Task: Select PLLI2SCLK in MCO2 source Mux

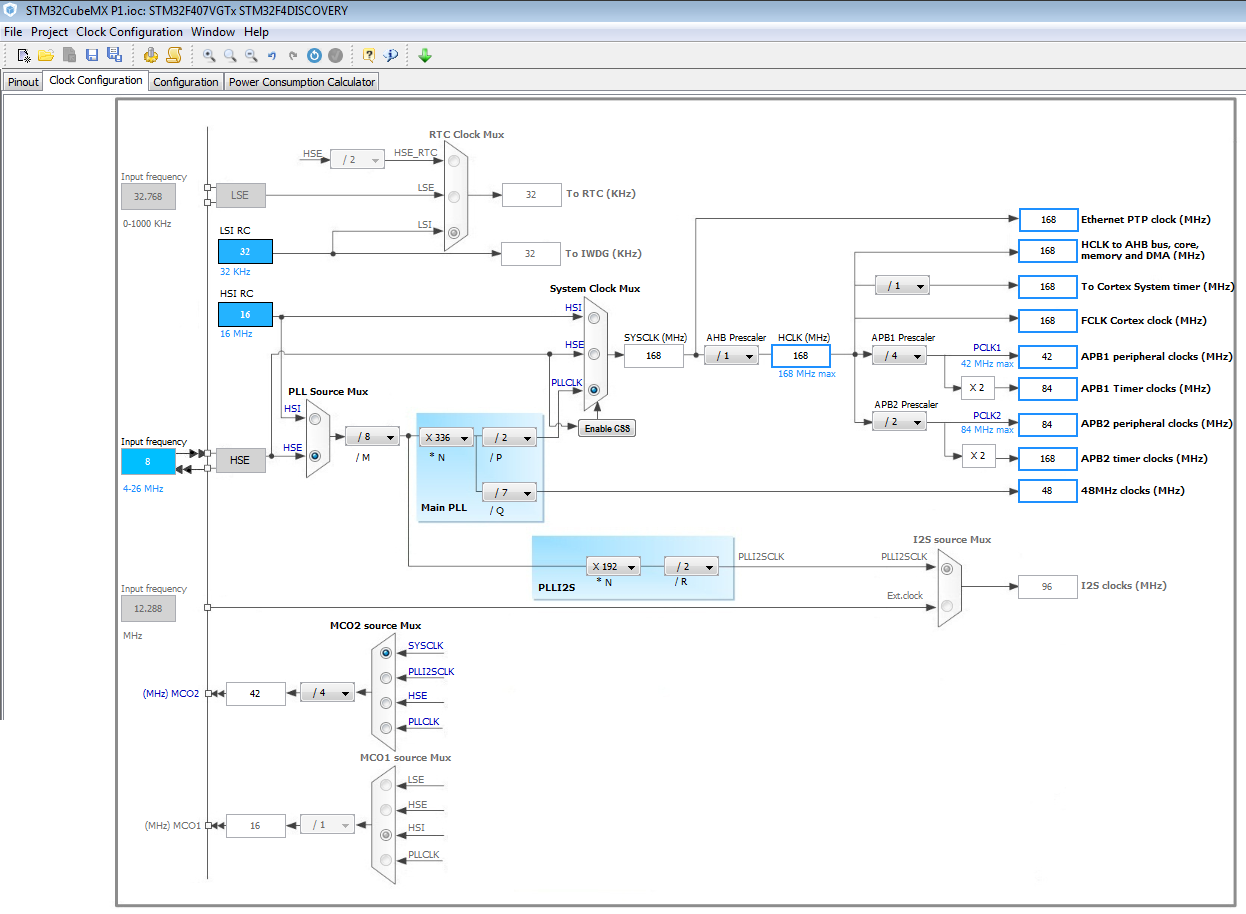Action: (x=386, y=678)
